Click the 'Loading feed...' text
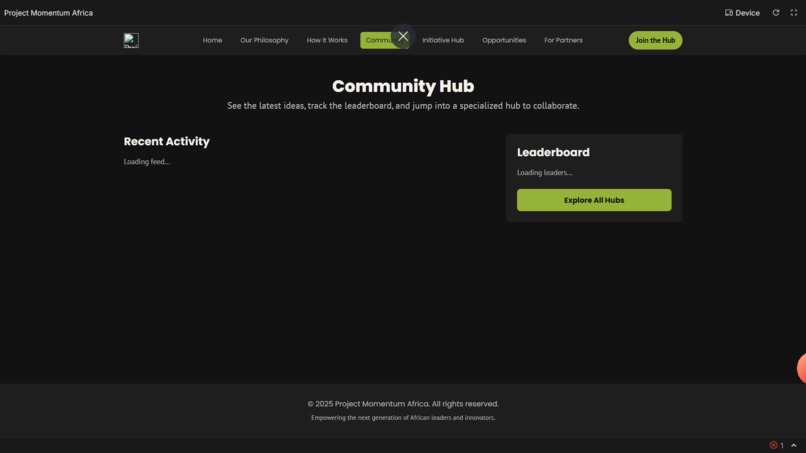806x453 pixels. click(146, 161)
